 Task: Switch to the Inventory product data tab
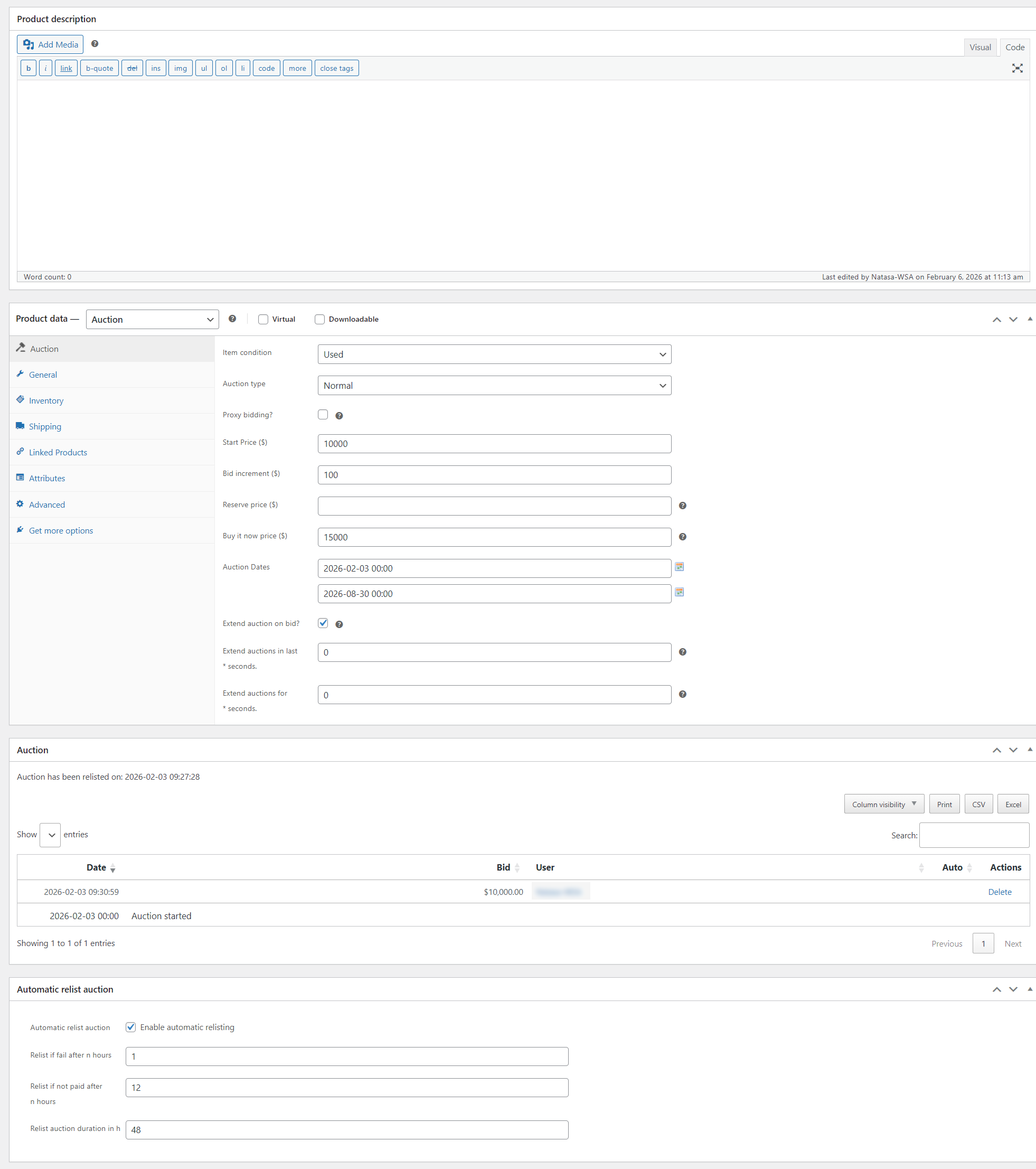coord(46,400)
